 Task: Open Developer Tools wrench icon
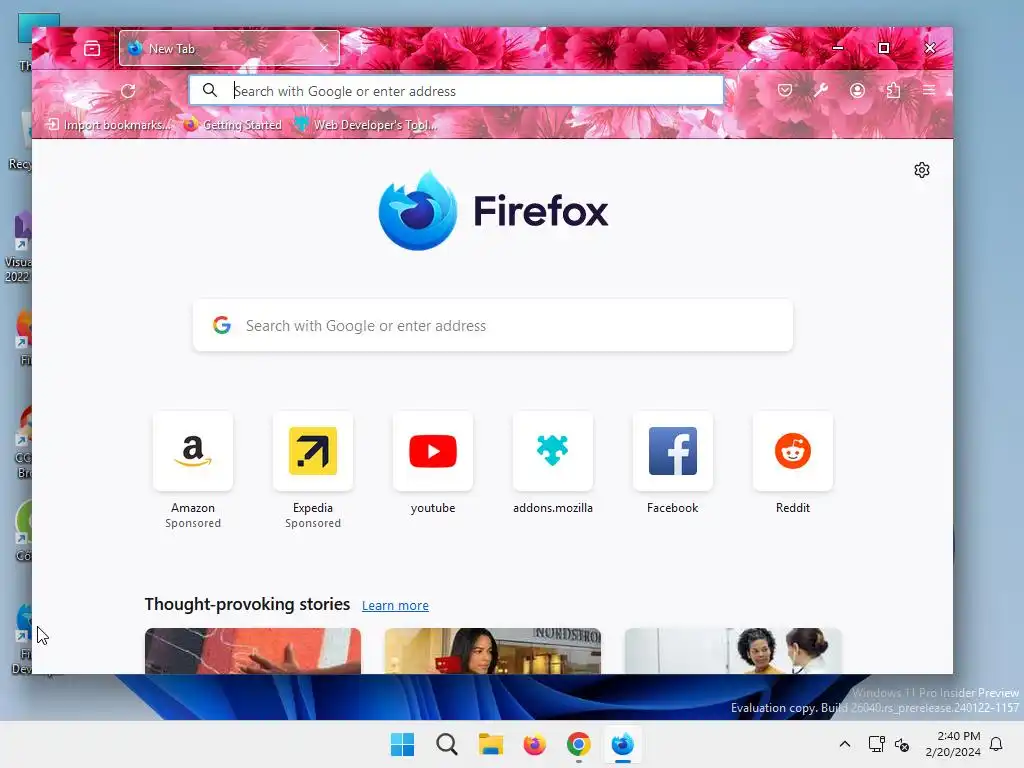821,90
